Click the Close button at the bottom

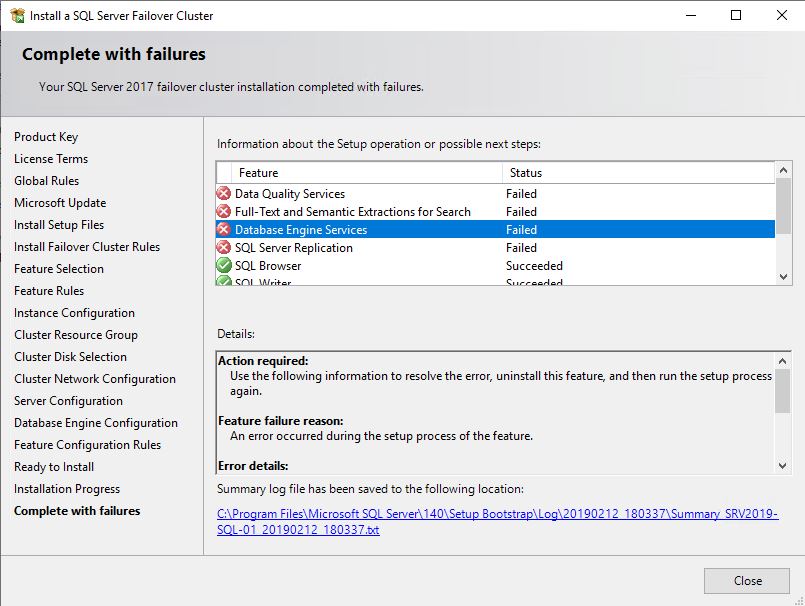(x=746, y=581)
